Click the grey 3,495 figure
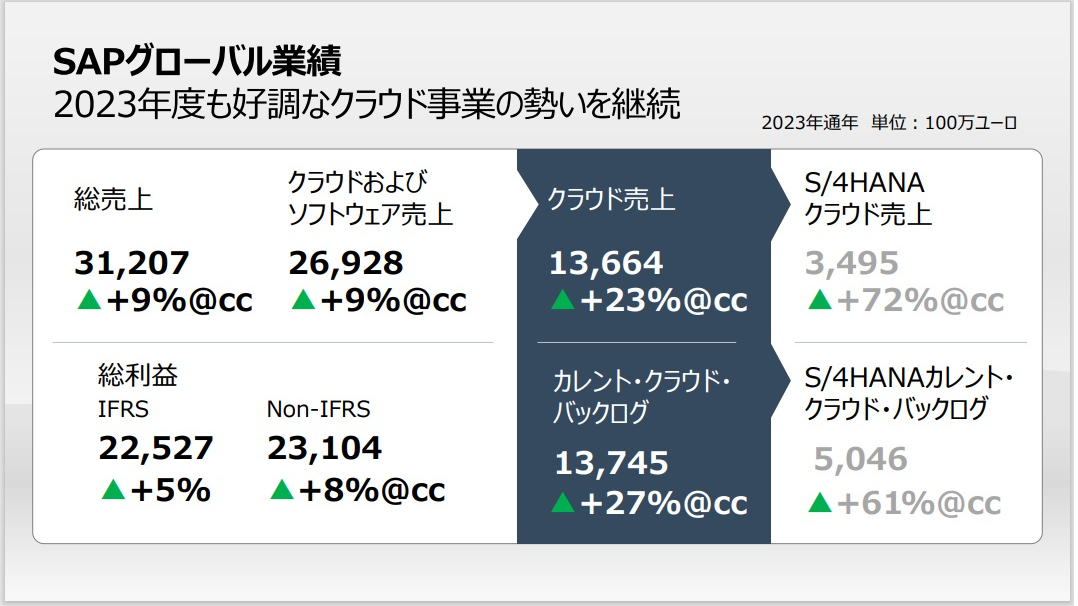1078x606 pixels. point(851,263)
